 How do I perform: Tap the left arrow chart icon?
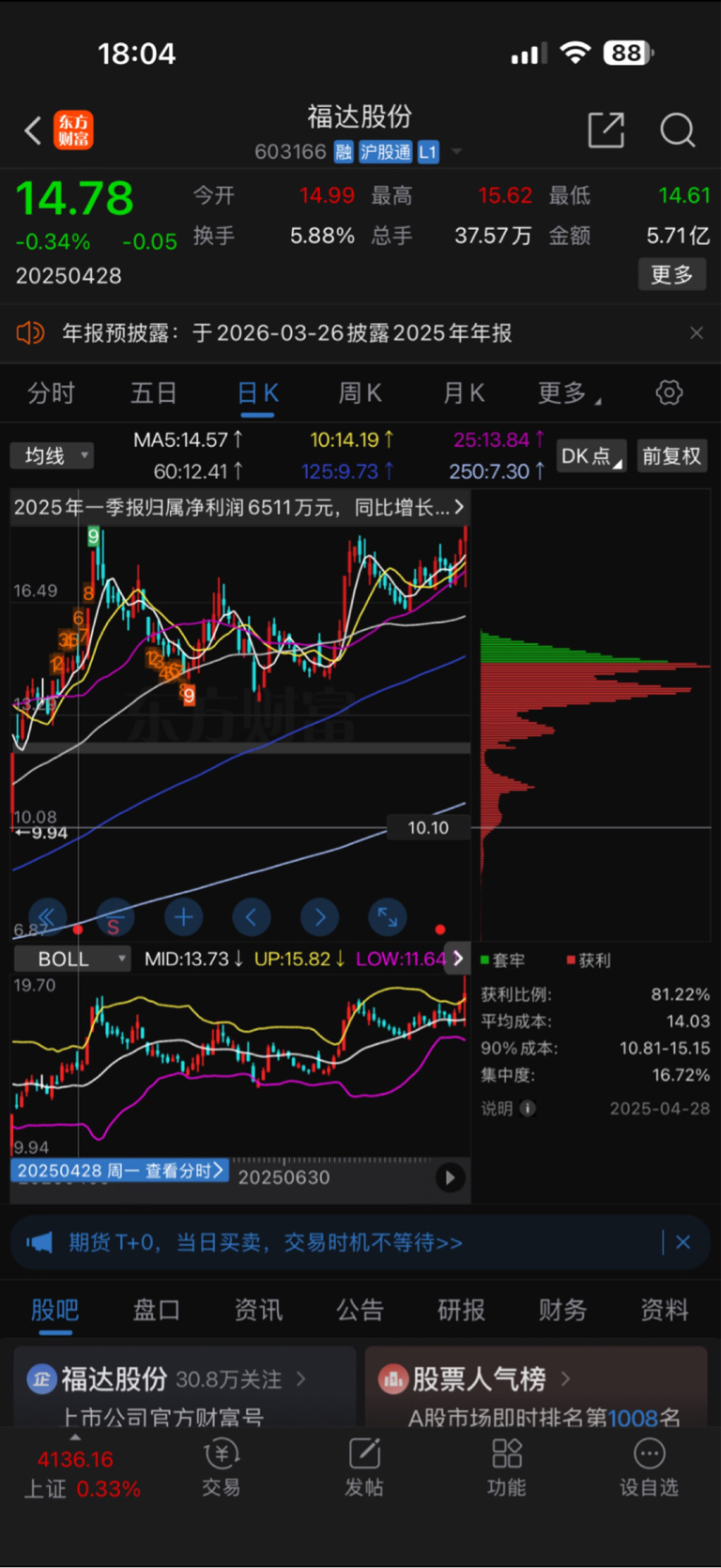pos(252,917)
